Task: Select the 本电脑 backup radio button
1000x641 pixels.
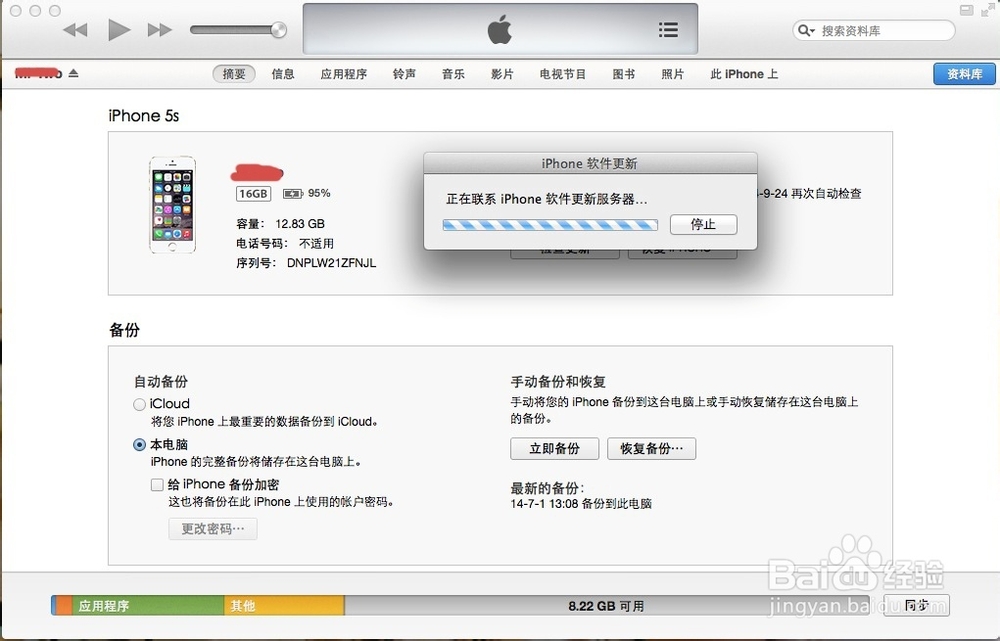Action: tap(139, 445)
